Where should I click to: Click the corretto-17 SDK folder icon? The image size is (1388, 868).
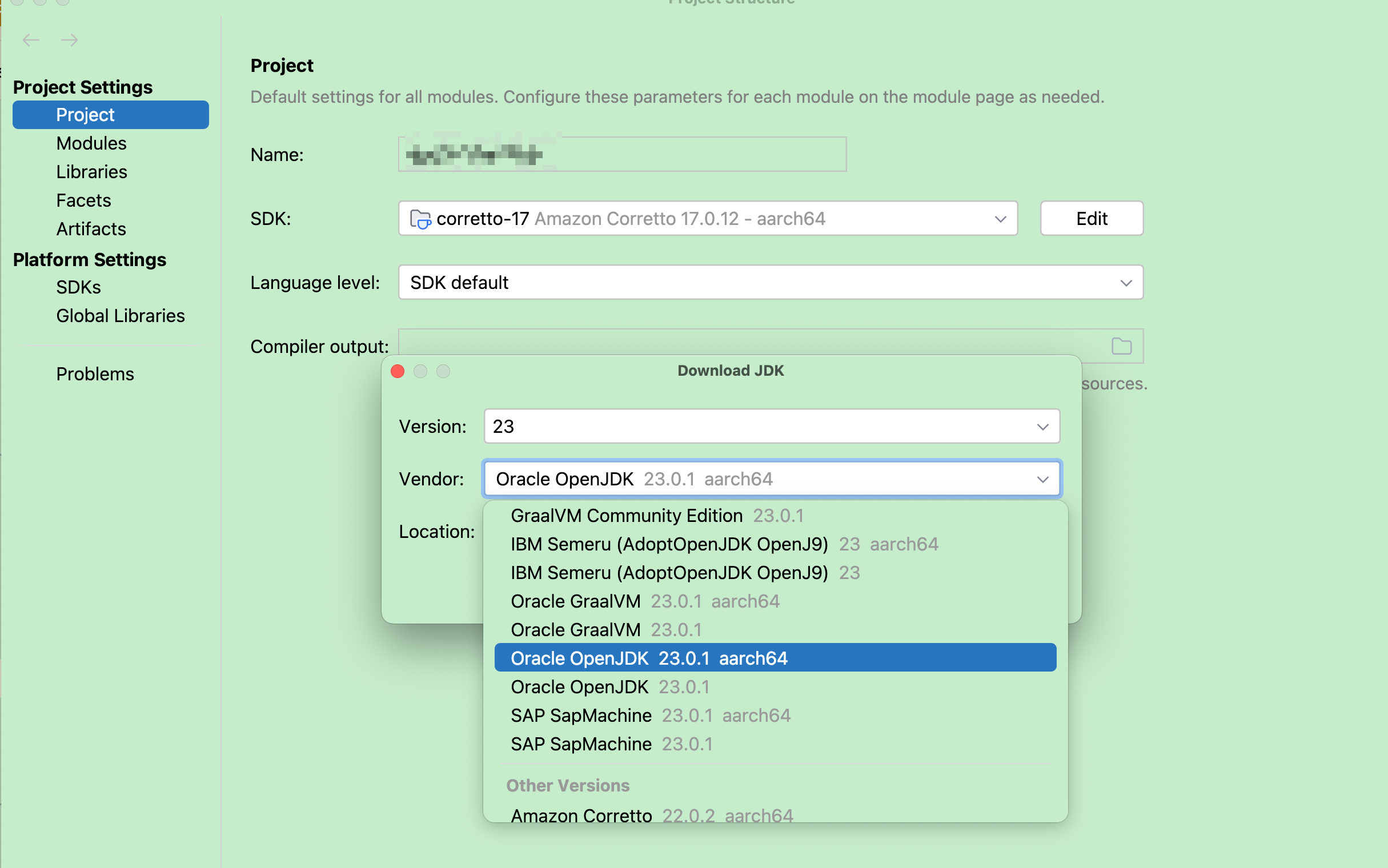pos(420,219)
